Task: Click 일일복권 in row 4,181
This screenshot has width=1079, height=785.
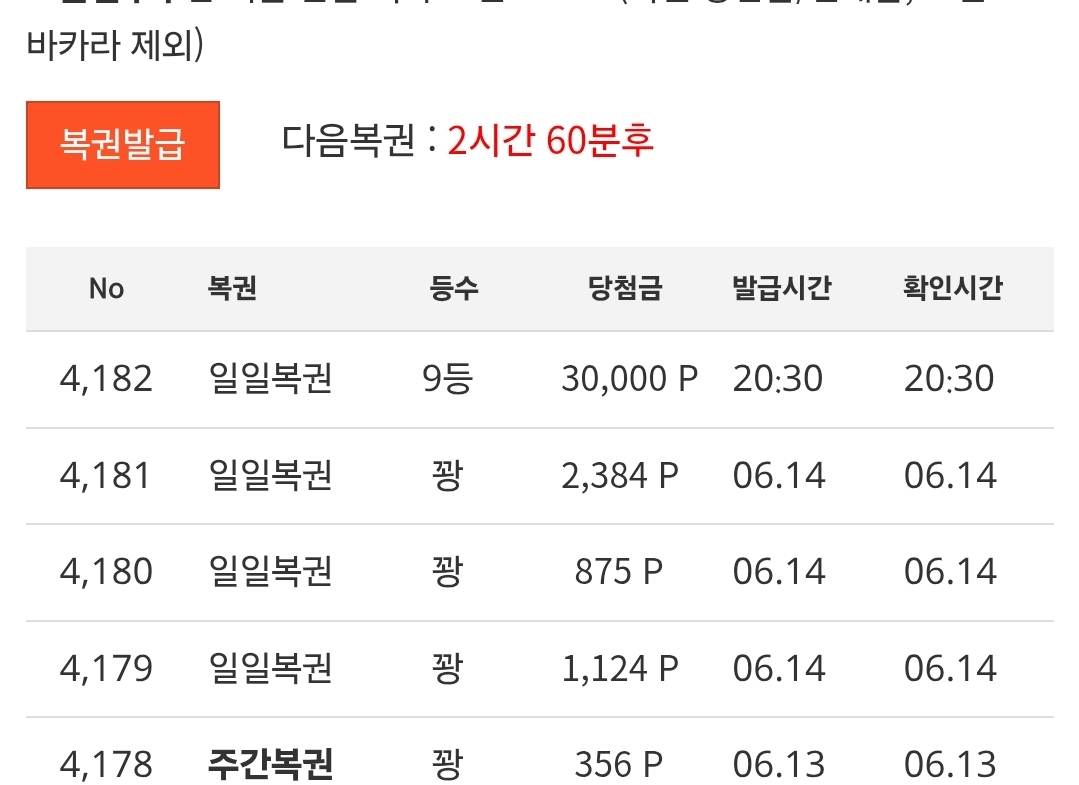Action: pos(270,475)
